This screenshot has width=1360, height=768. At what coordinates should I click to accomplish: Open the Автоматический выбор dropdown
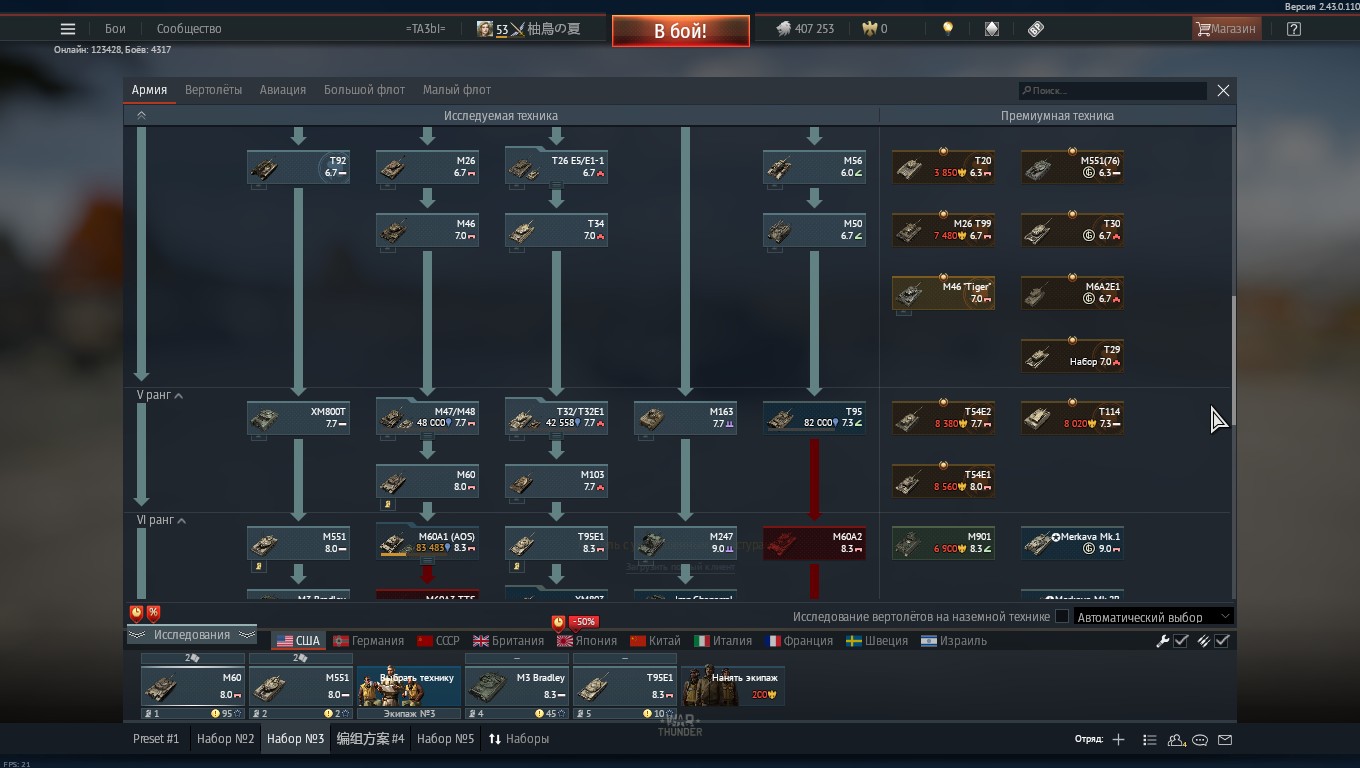tap(1153, 617)
